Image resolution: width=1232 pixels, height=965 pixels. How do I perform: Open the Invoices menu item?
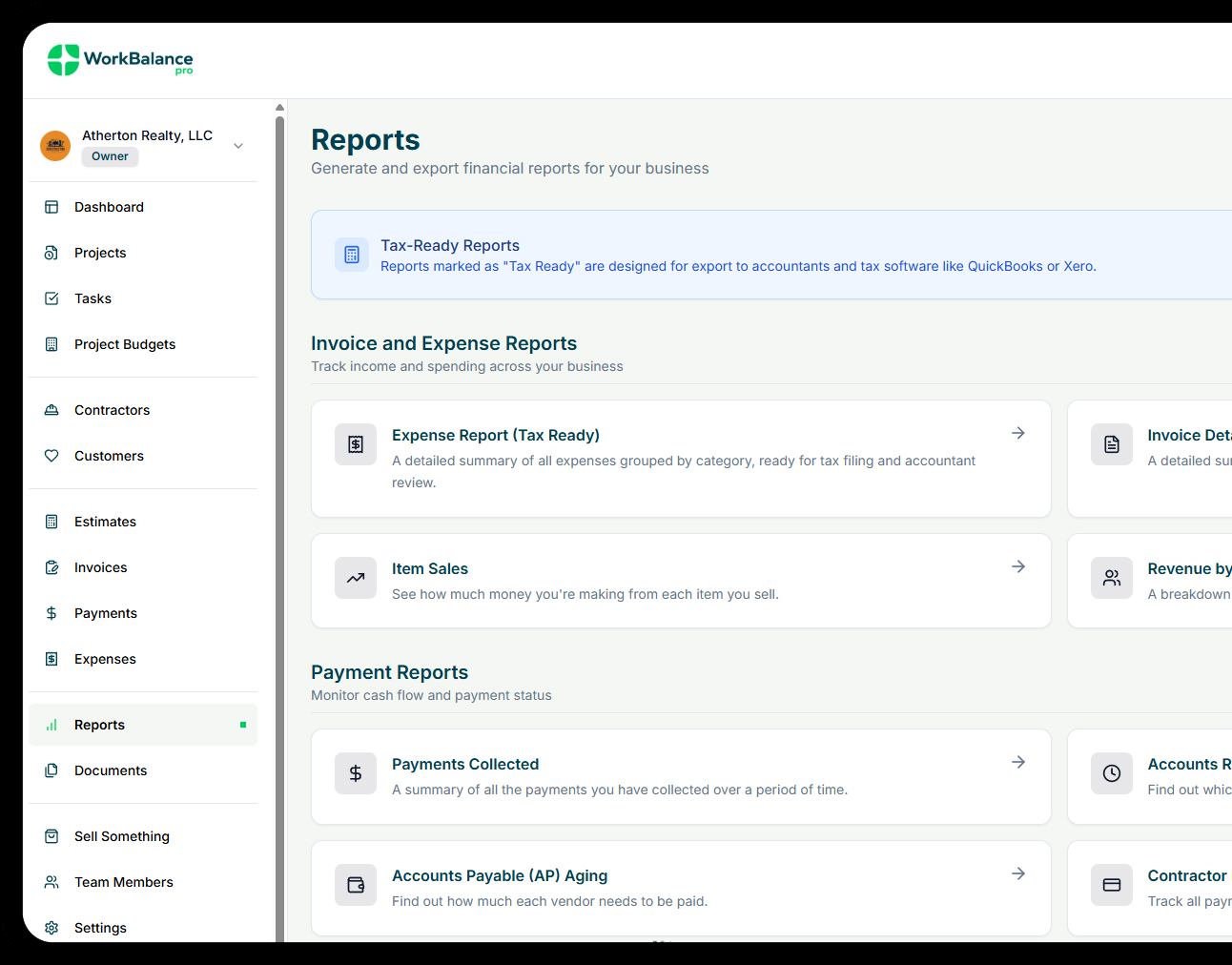coord(100,567)
